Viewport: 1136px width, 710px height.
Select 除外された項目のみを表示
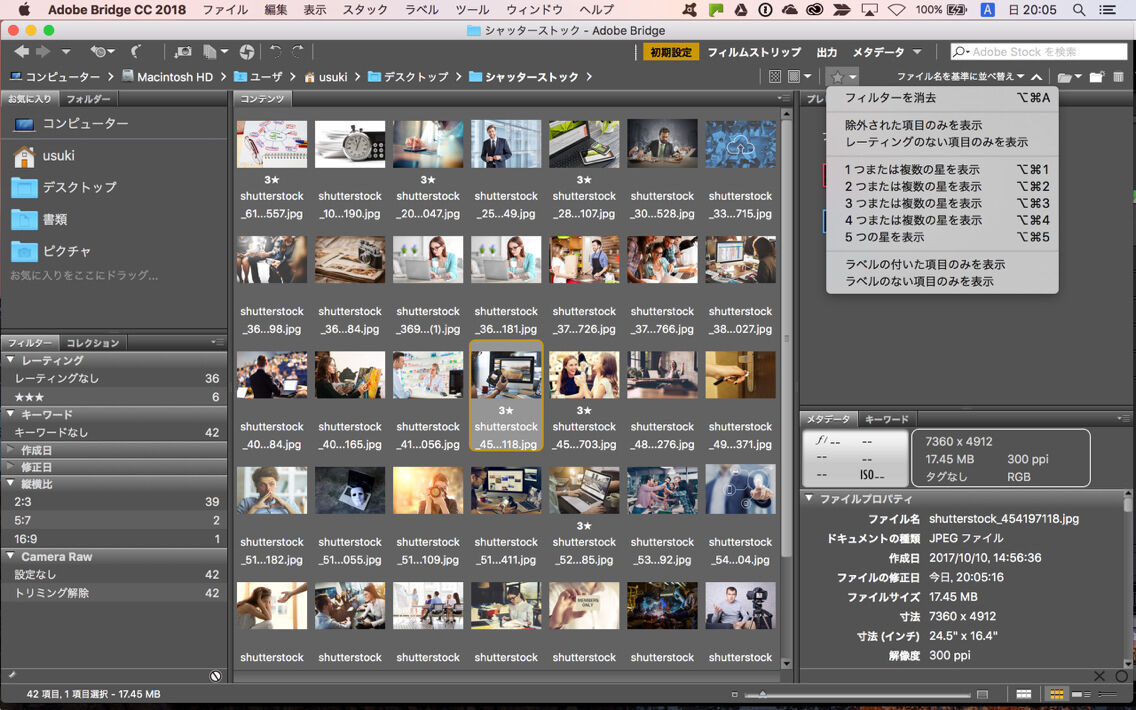942,125
